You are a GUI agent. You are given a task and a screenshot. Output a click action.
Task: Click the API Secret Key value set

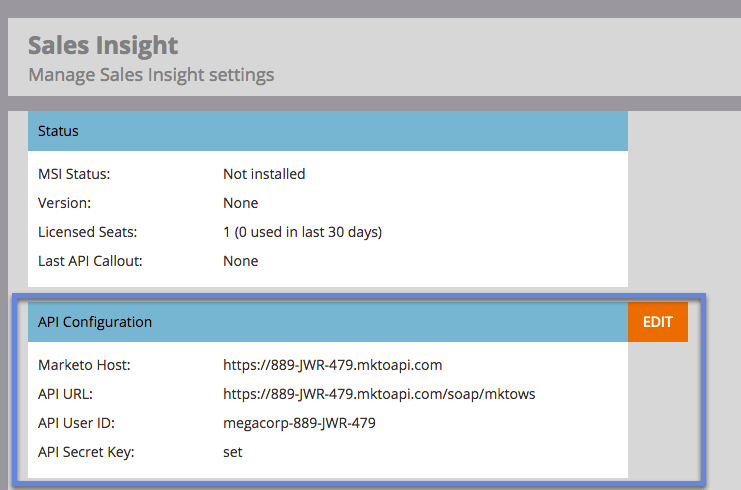point(233,452)
